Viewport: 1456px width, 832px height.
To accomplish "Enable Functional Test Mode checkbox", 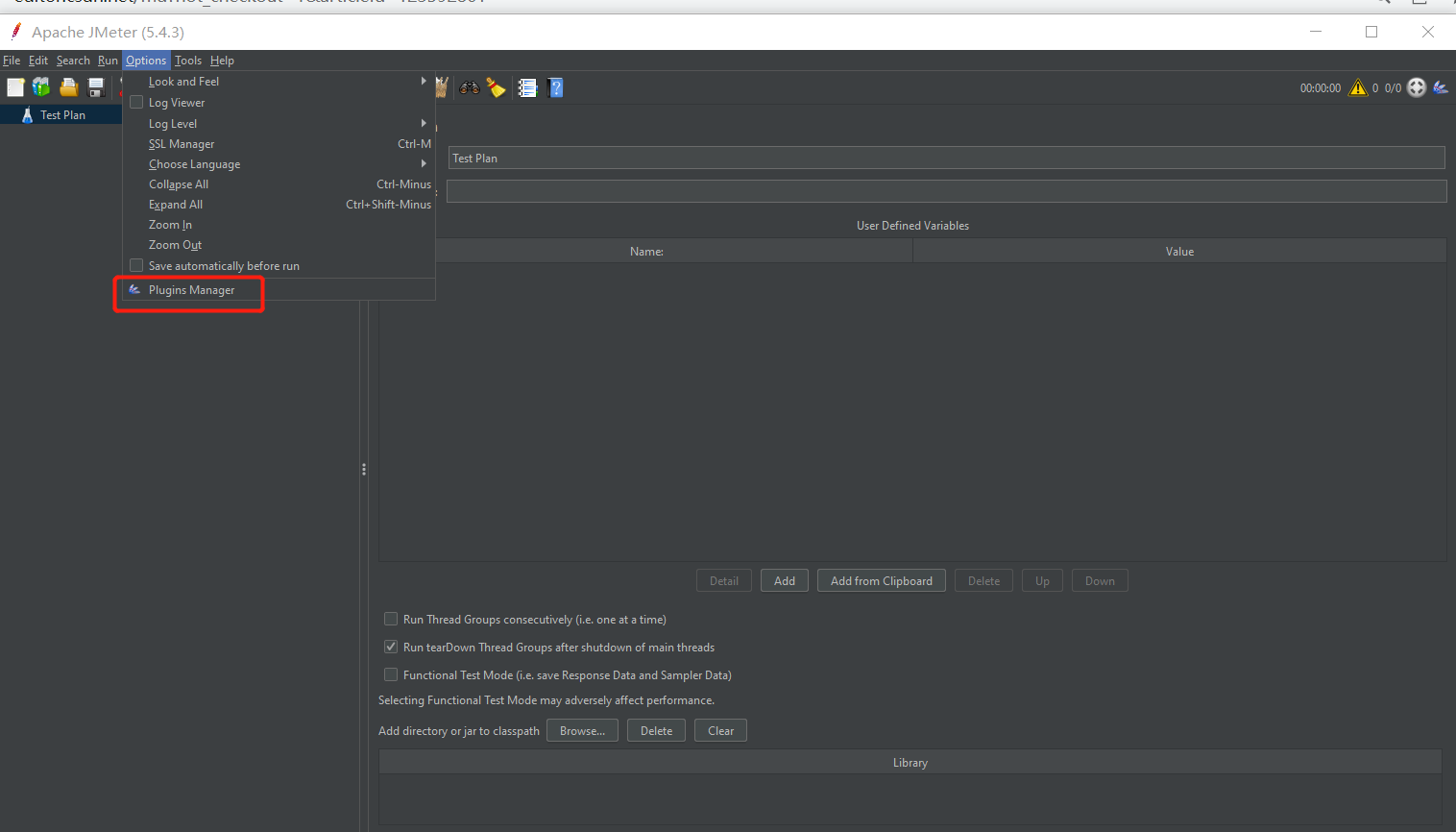I will click(391, 674).
